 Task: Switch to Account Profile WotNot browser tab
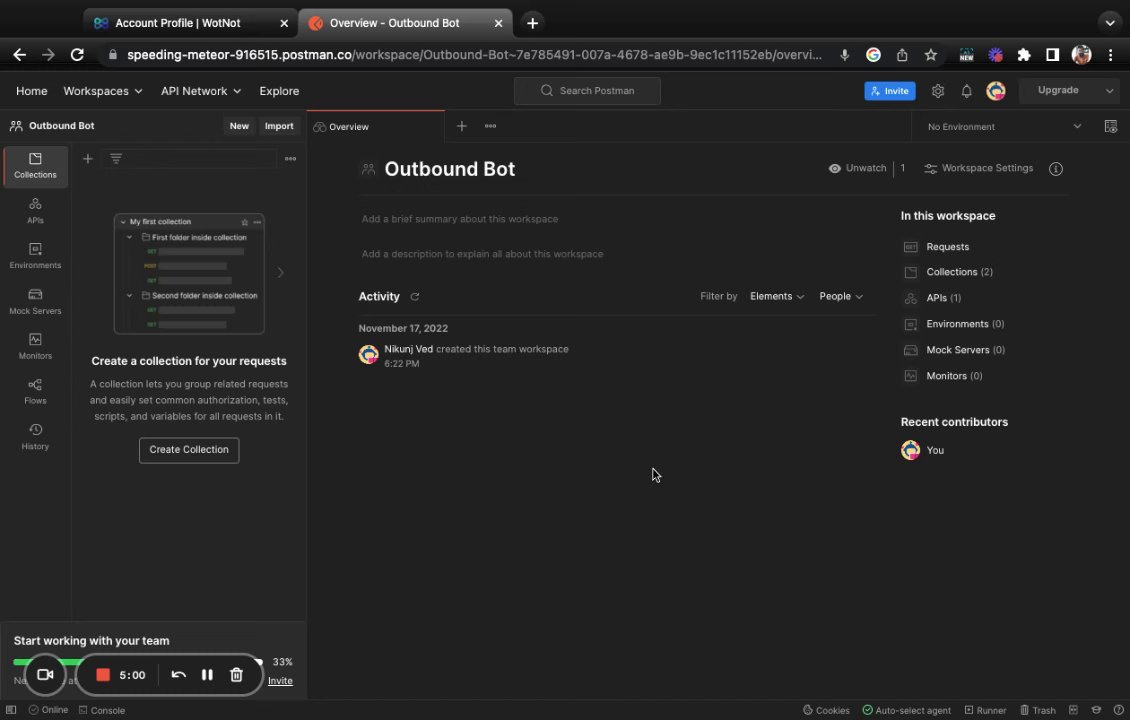190,23
